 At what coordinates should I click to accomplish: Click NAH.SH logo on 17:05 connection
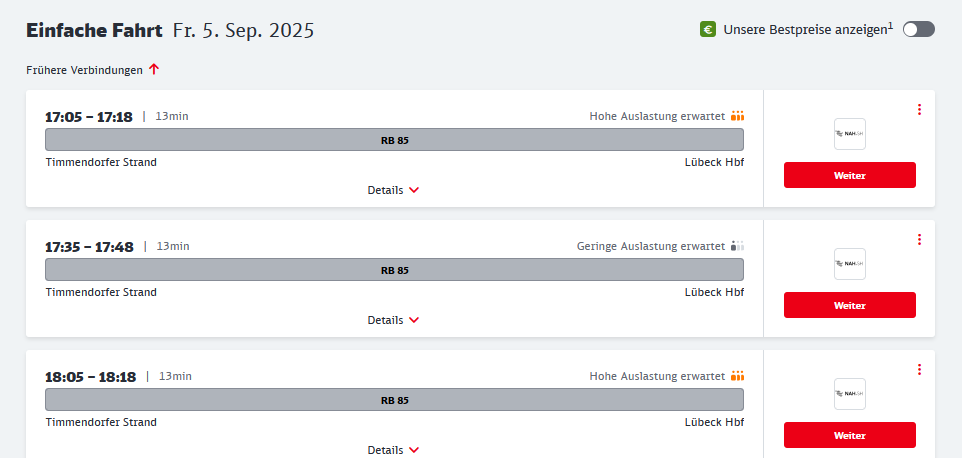[850, 134]
